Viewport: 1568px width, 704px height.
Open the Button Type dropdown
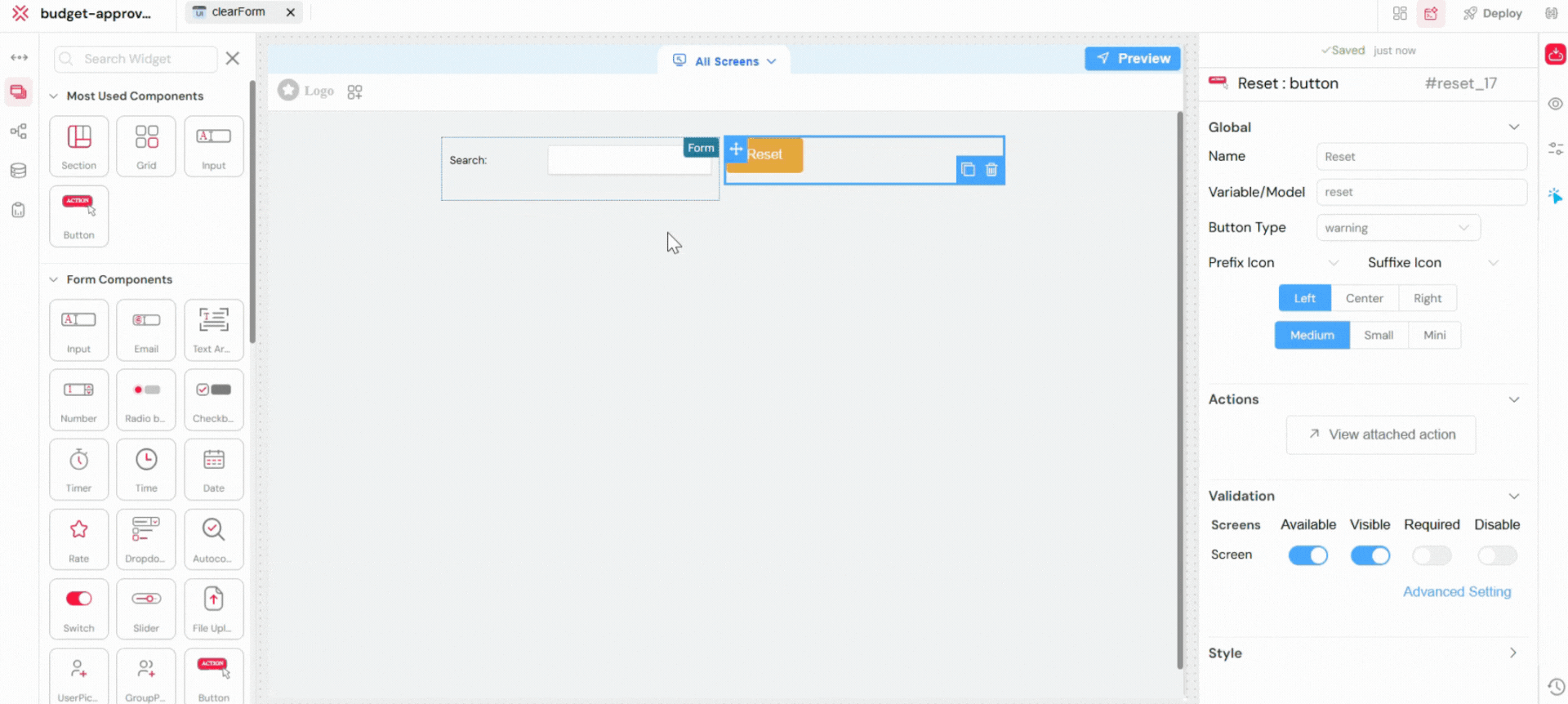coord(1397,228)
